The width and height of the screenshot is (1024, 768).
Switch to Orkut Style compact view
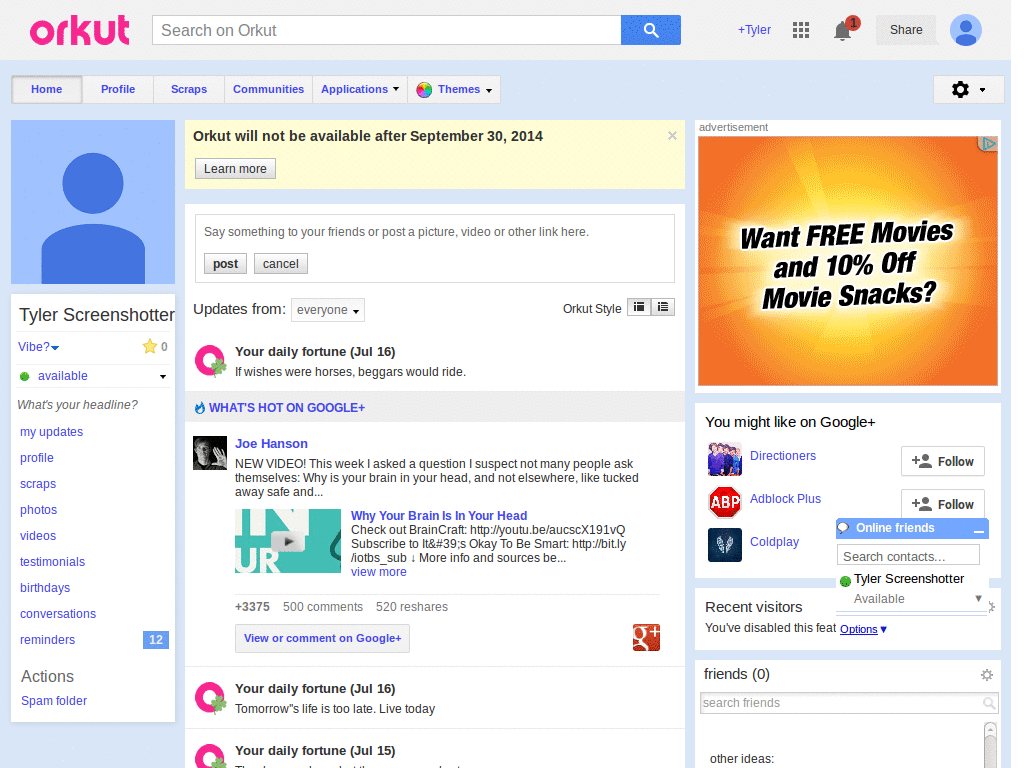tap(639, 307)
